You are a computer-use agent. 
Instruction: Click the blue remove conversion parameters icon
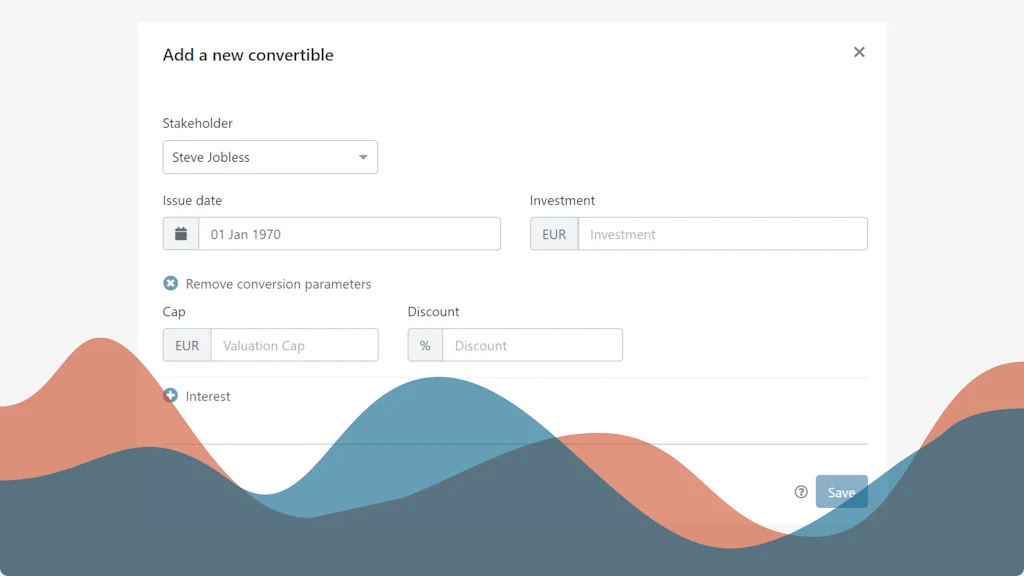click(171, 283)
